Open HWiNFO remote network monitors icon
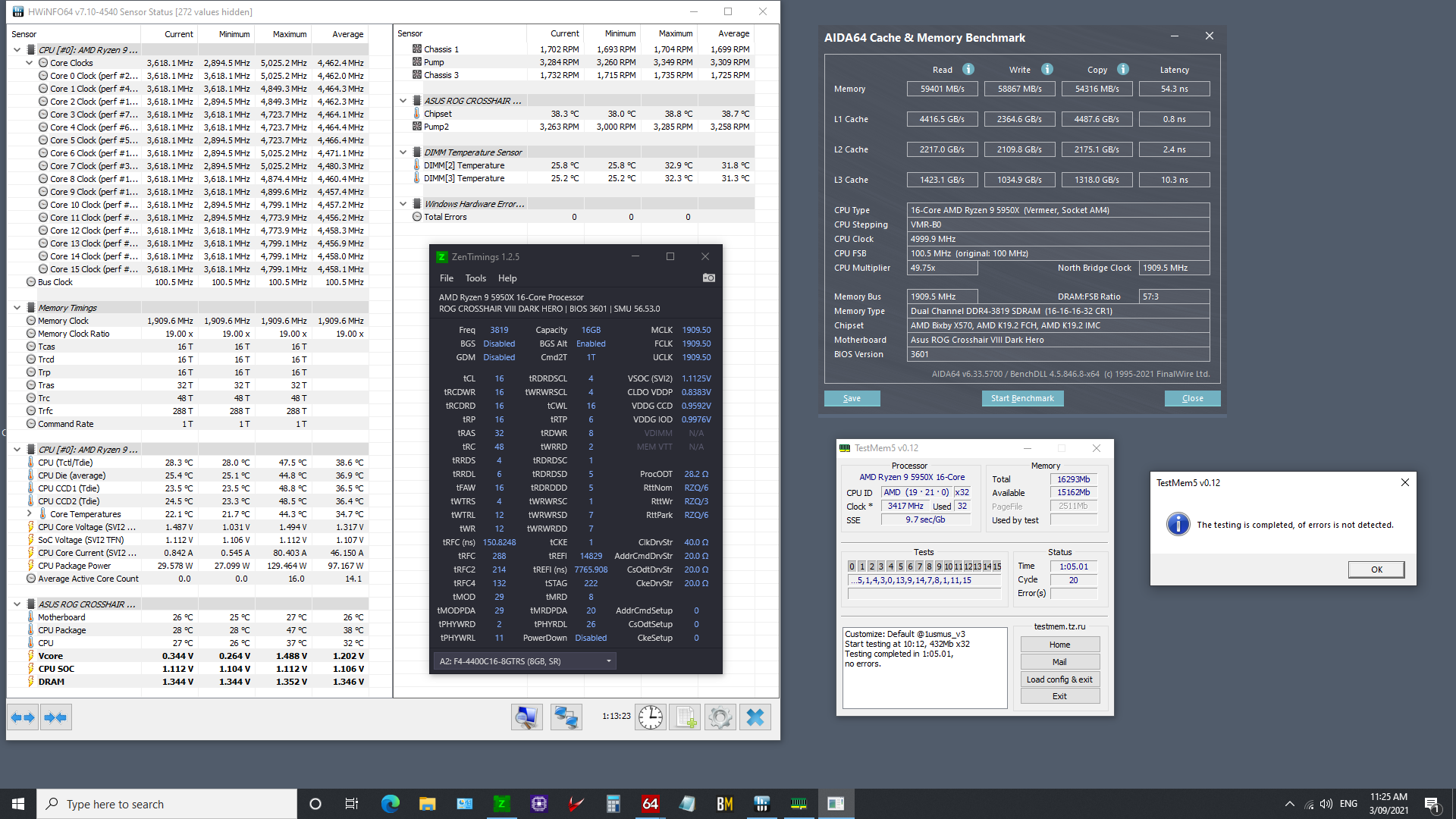This screenshot has width=1456, height=819. pyautogui.click(x=566, y=717)
